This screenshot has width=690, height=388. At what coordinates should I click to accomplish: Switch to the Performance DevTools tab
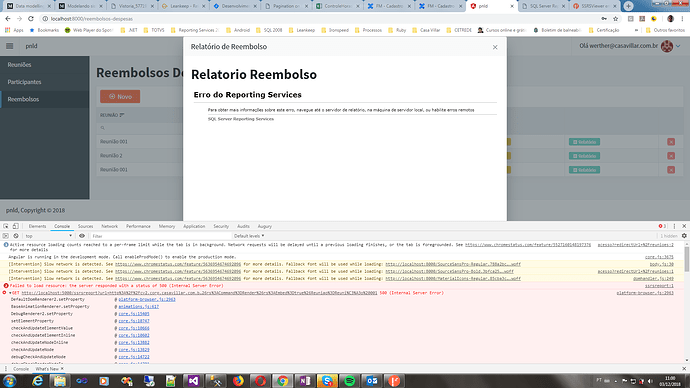point(138,226)
